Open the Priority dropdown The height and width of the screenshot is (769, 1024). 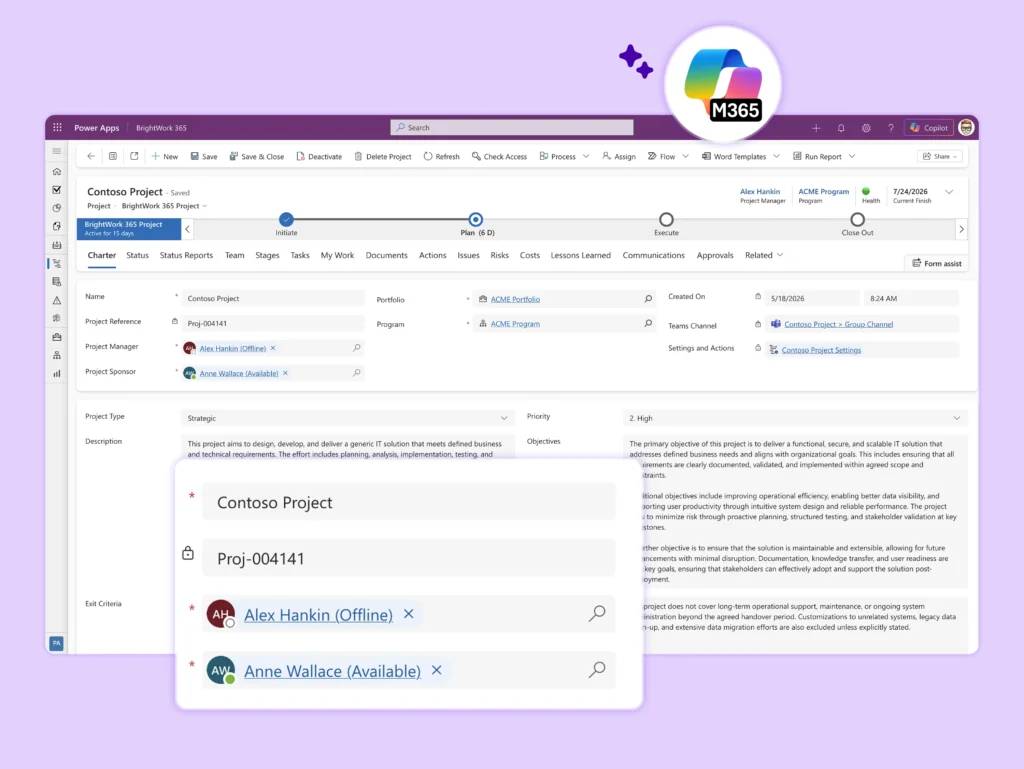pos(794,418)
